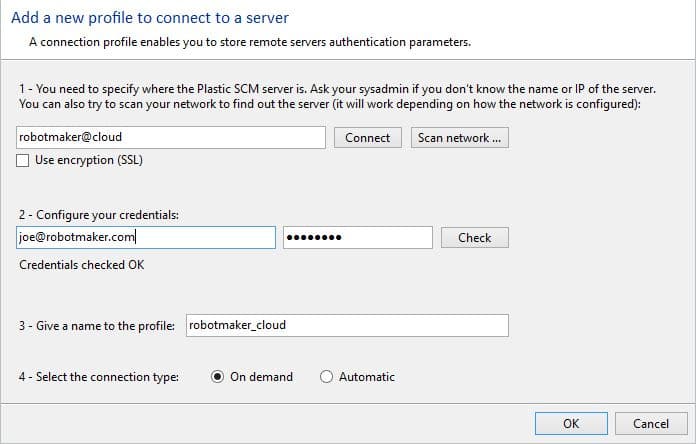Click into the masked password field
This screenshot has width=696, height=444.
click(x=357, y=237)
